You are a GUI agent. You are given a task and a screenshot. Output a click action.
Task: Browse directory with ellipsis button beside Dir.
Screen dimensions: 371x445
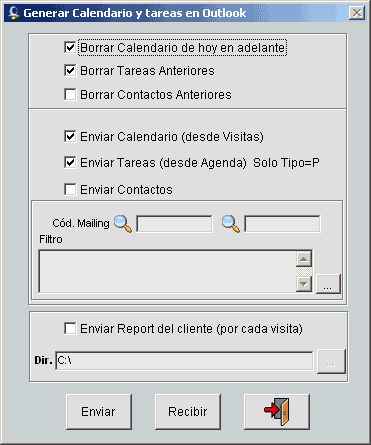[x=331, y=361]
